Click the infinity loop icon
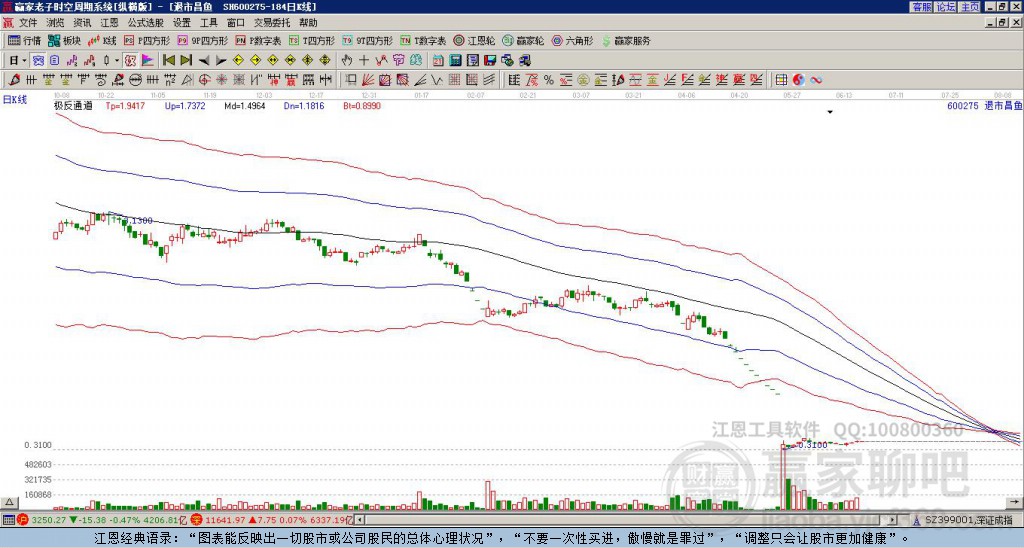Viewport: 1024px width, 548px height. point(816,80)
